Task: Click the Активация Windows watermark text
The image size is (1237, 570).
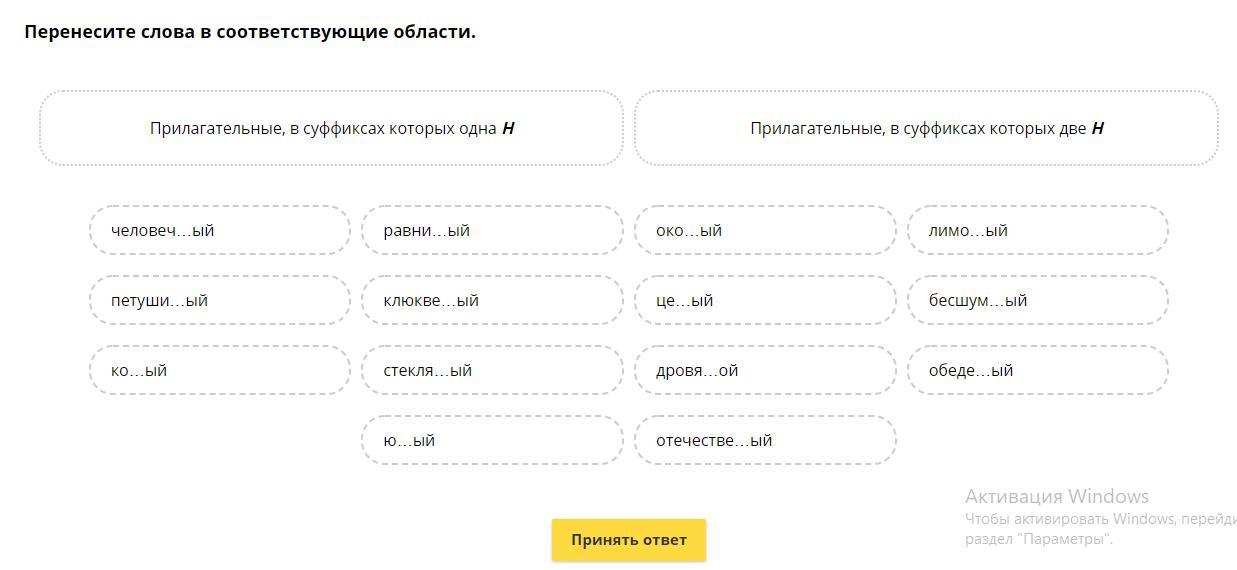Action: 1056,496
